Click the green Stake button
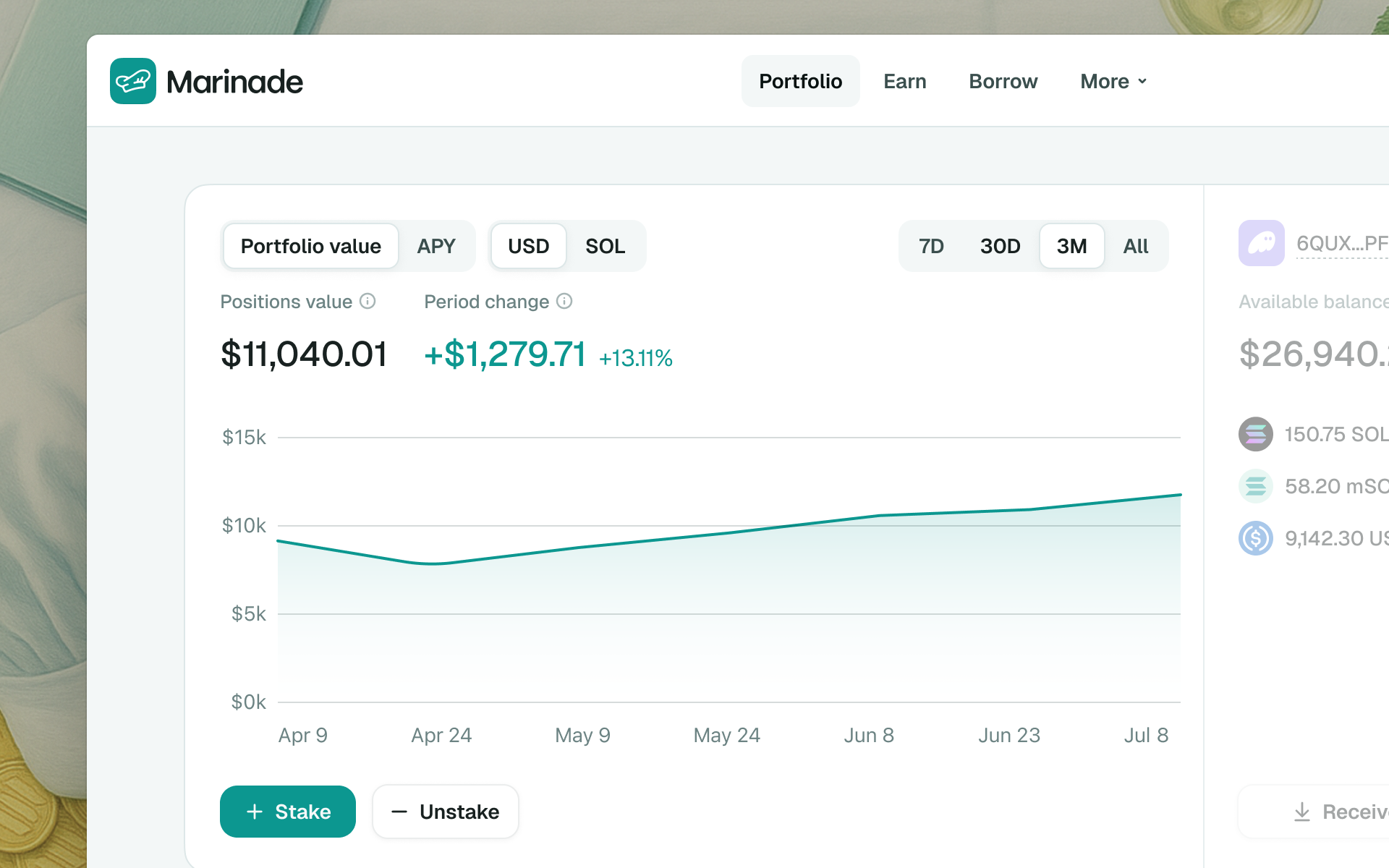This screenshot has width=1389, height=868. click(288, 812)
